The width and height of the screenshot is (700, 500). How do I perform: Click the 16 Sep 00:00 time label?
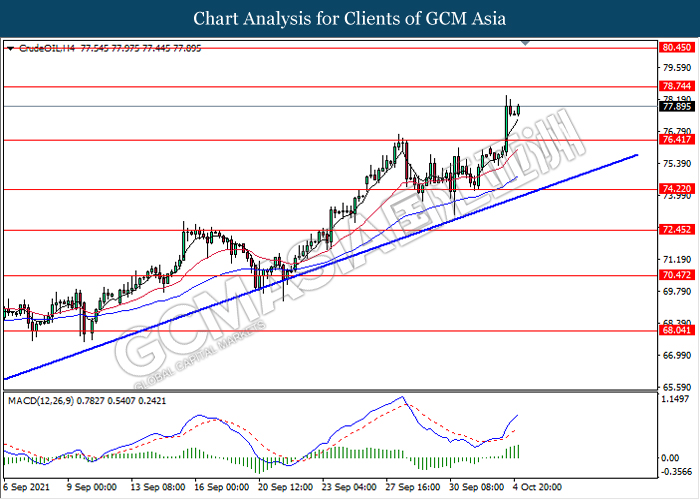point(221,487)
